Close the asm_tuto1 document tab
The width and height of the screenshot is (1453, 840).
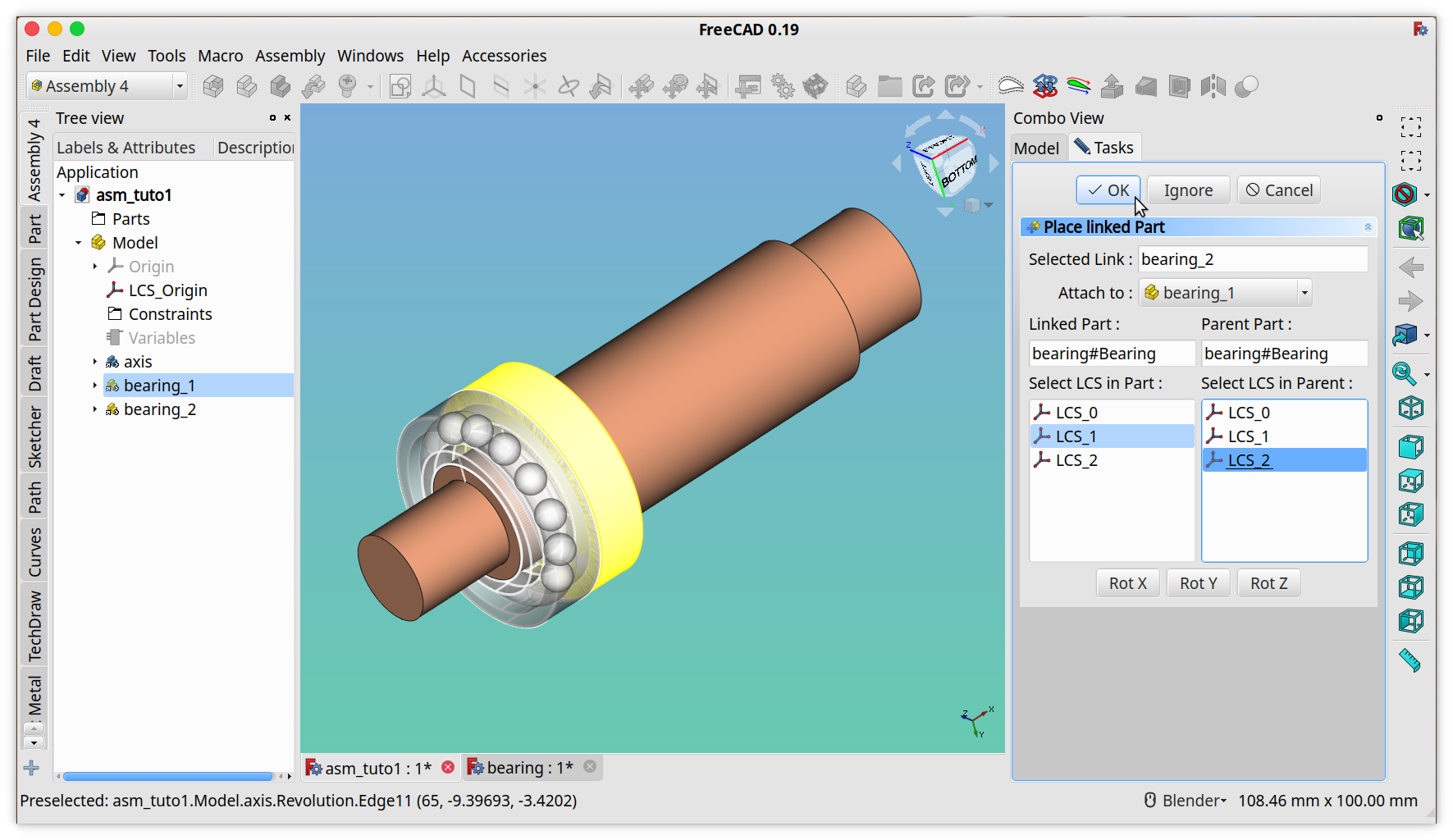tap(448, 767)
